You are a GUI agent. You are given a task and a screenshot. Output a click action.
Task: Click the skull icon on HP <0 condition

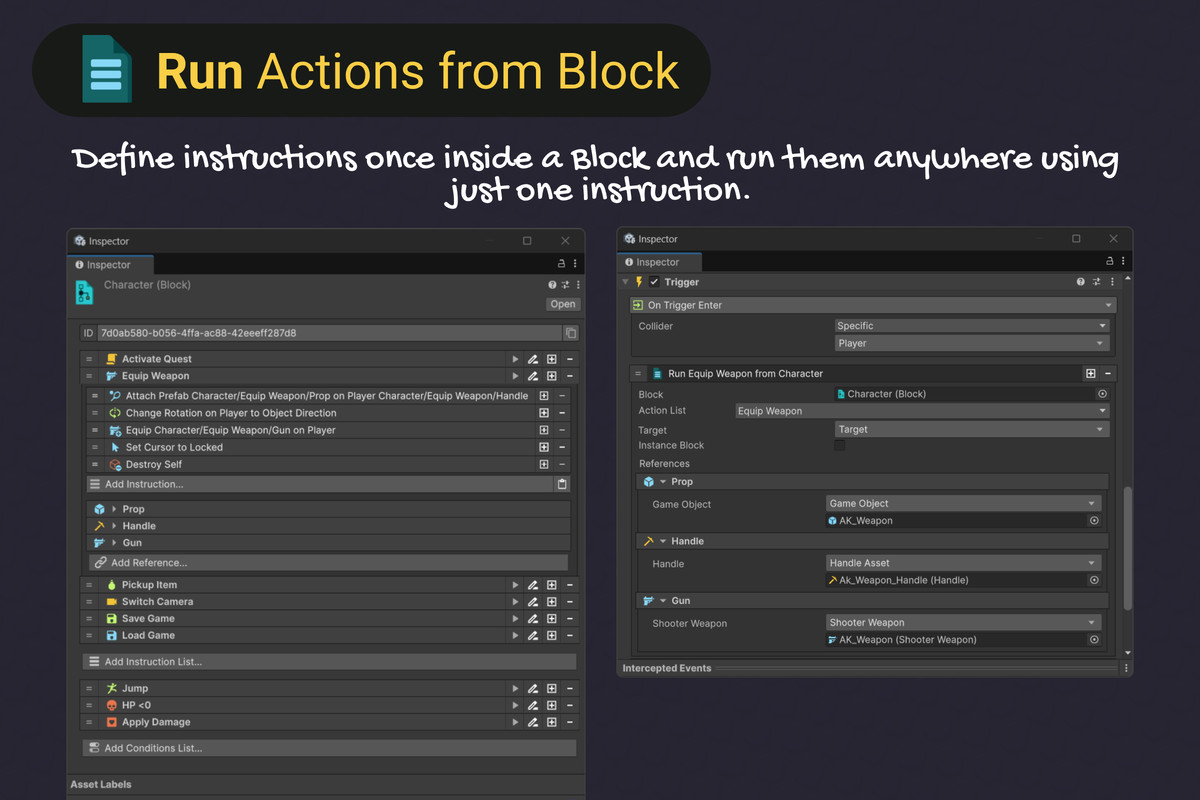point(111,704)
